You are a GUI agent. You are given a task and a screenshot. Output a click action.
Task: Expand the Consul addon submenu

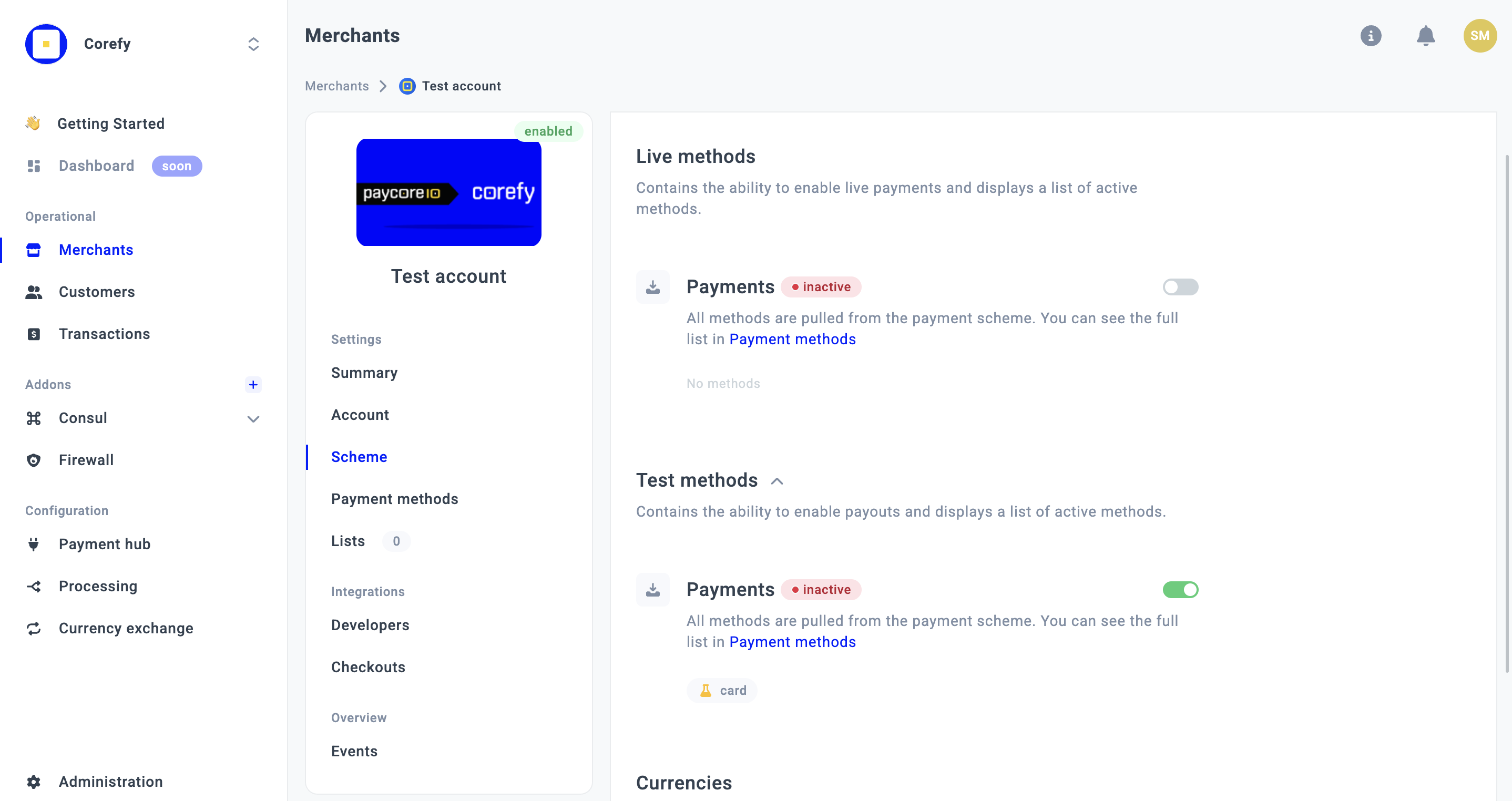click(x=253, y=418)
